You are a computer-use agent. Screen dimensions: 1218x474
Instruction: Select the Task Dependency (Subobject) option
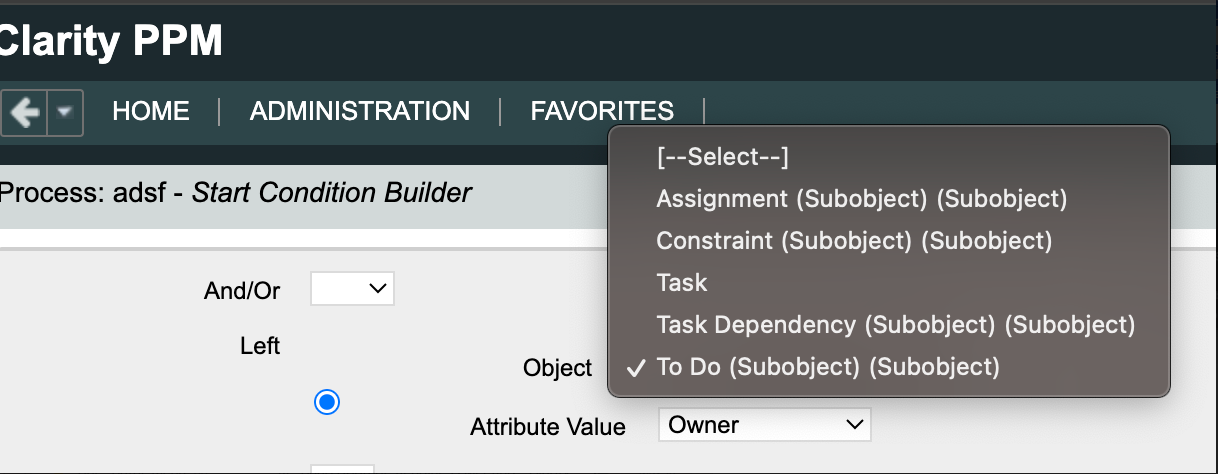pyautogui.click(x=896, y=325)
